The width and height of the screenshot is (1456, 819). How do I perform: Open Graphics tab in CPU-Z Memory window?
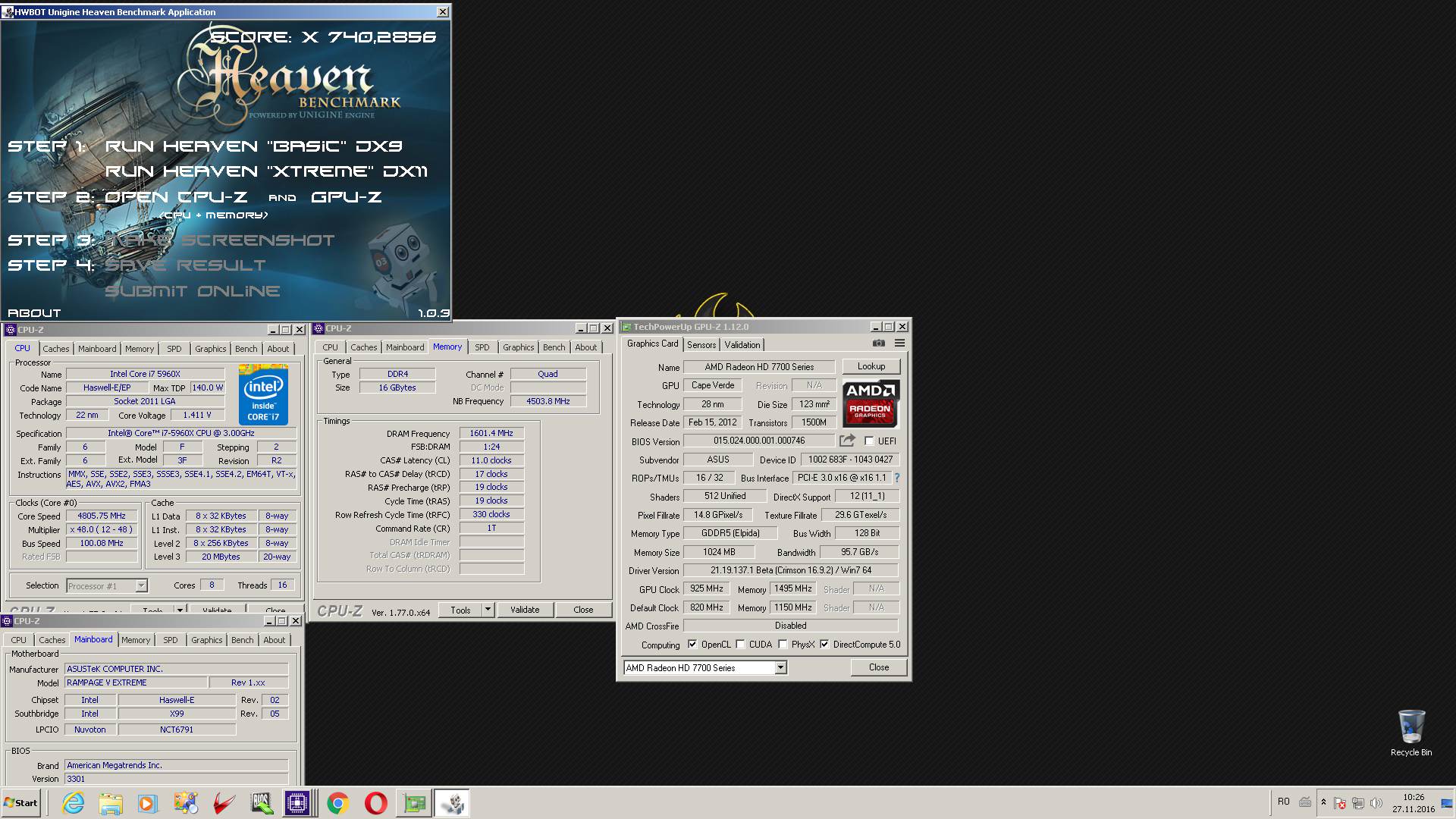[x=519, y=347]
